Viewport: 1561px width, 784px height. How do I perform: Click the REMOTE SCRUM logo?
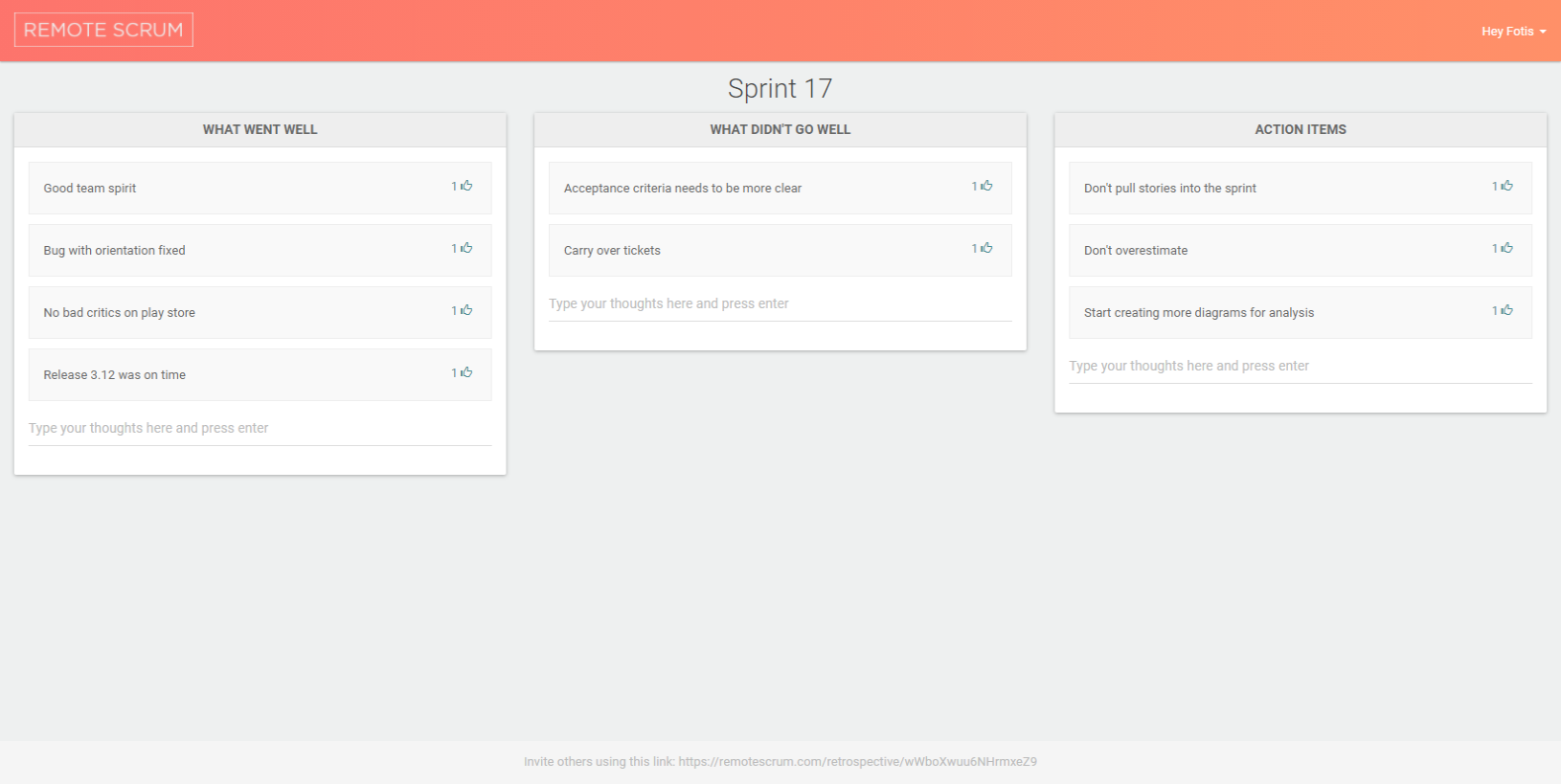point(103,30)
